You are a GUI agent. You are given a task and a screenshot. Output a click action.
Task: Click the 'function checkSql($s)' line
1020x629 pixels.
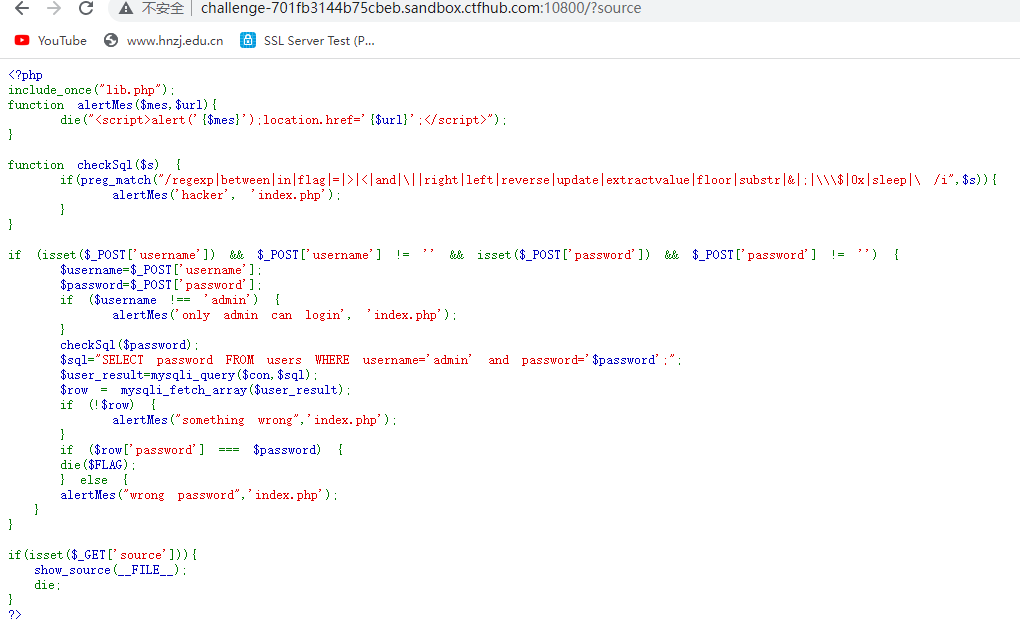(x=94, y=165)
